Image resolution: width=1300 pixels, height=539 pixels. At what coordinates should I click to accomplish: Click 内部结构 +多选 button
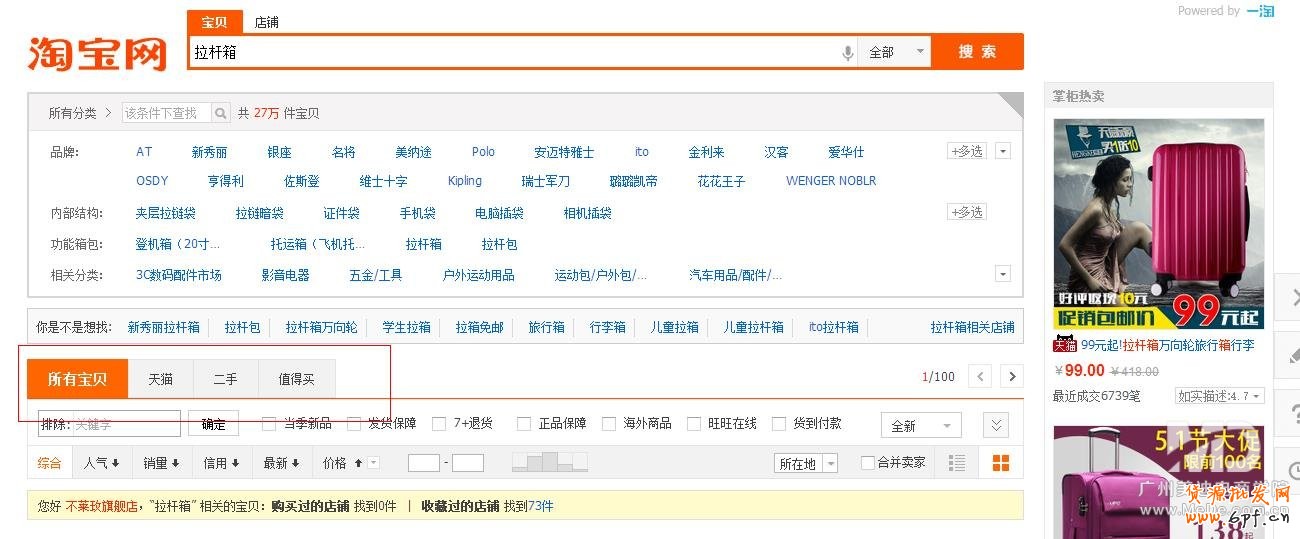tap(966, 212)
